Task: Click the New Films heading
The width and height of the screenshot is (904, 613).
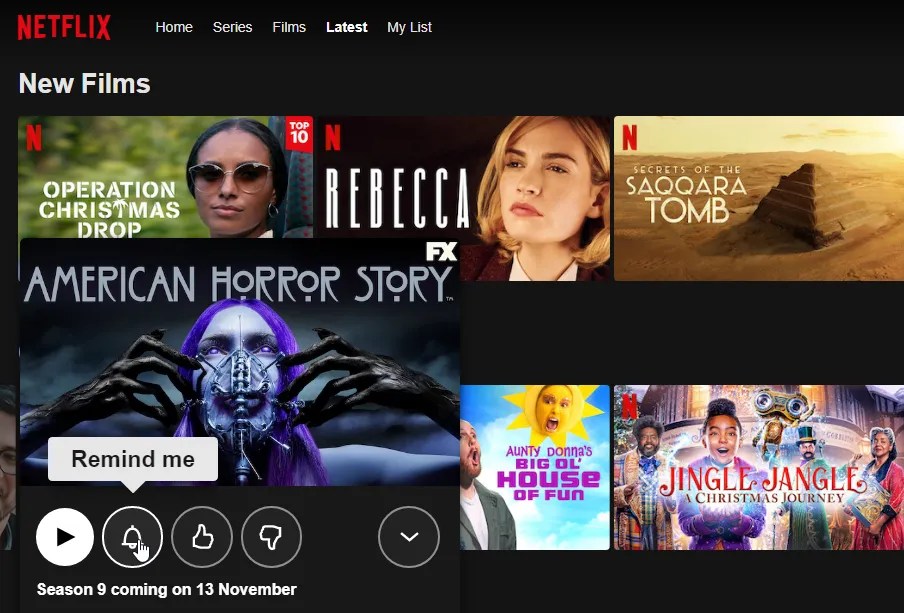Action: click(85, 84)
